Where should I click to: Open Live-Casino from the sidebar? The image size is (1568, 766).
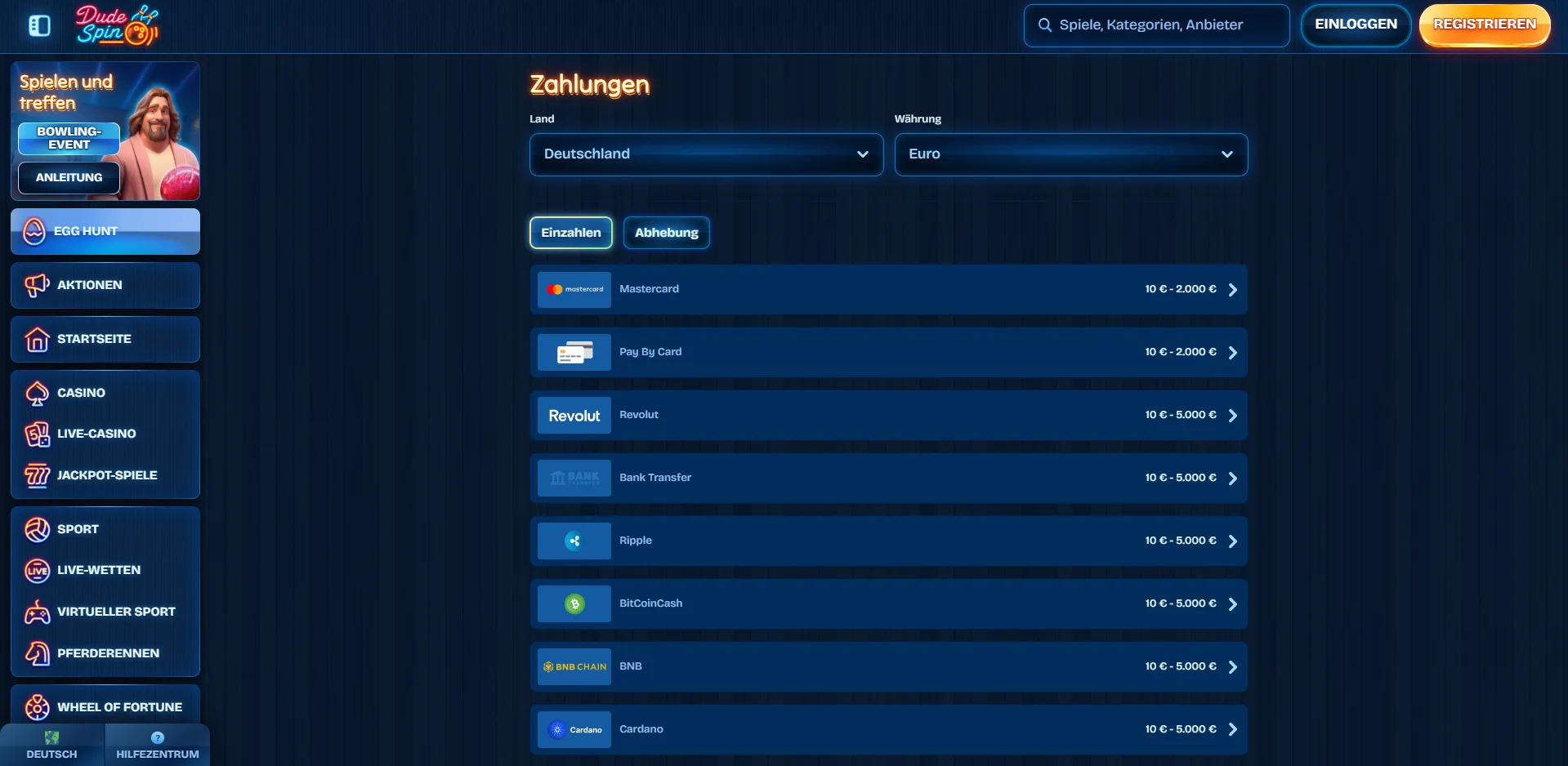(96, 434)
